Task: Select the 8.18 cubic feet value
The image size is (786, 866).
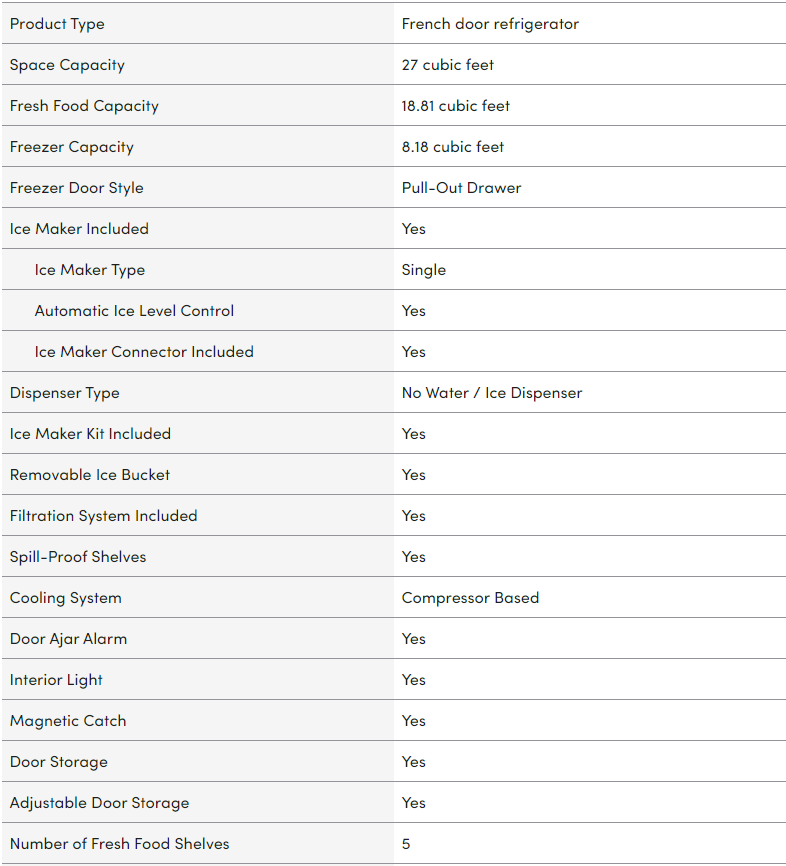Action: click(453, 147)
